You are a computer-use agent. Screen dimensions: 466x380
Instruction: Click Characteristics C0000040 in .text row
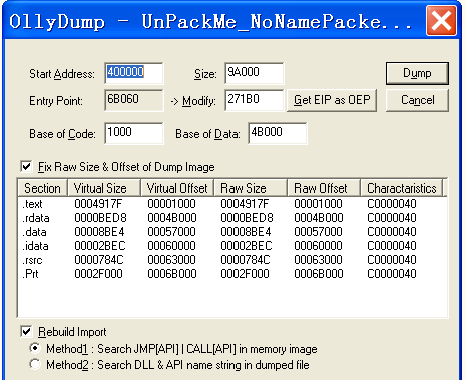[392, 204]
